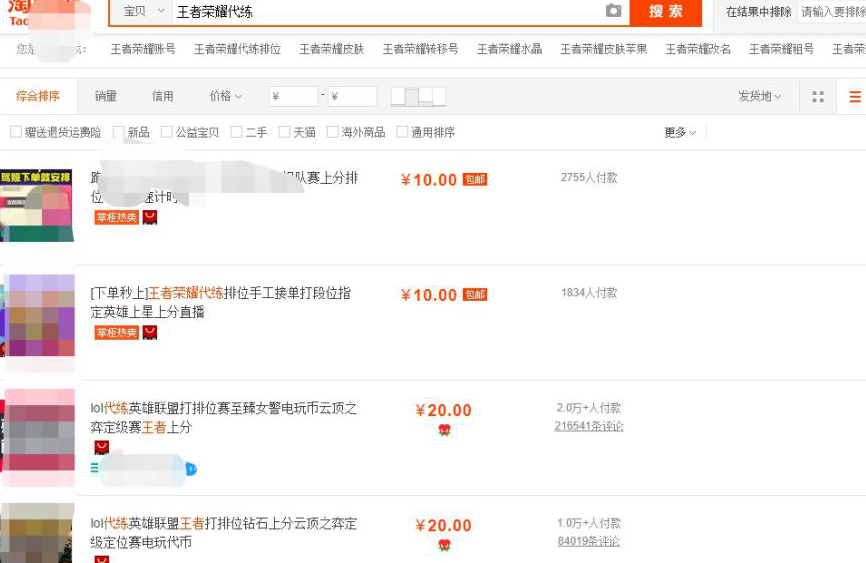Screen dimensions: 866x563
Task: Open the 价格 sort dropdown
Action: 225,96
